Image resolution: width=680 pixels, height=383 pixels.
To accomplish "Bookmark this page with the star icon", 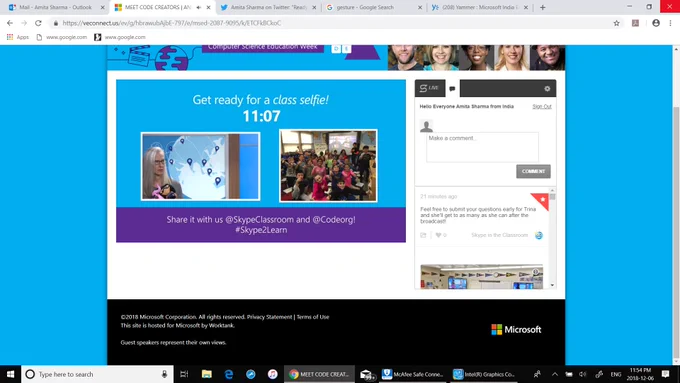I will (x=616, y=23).
